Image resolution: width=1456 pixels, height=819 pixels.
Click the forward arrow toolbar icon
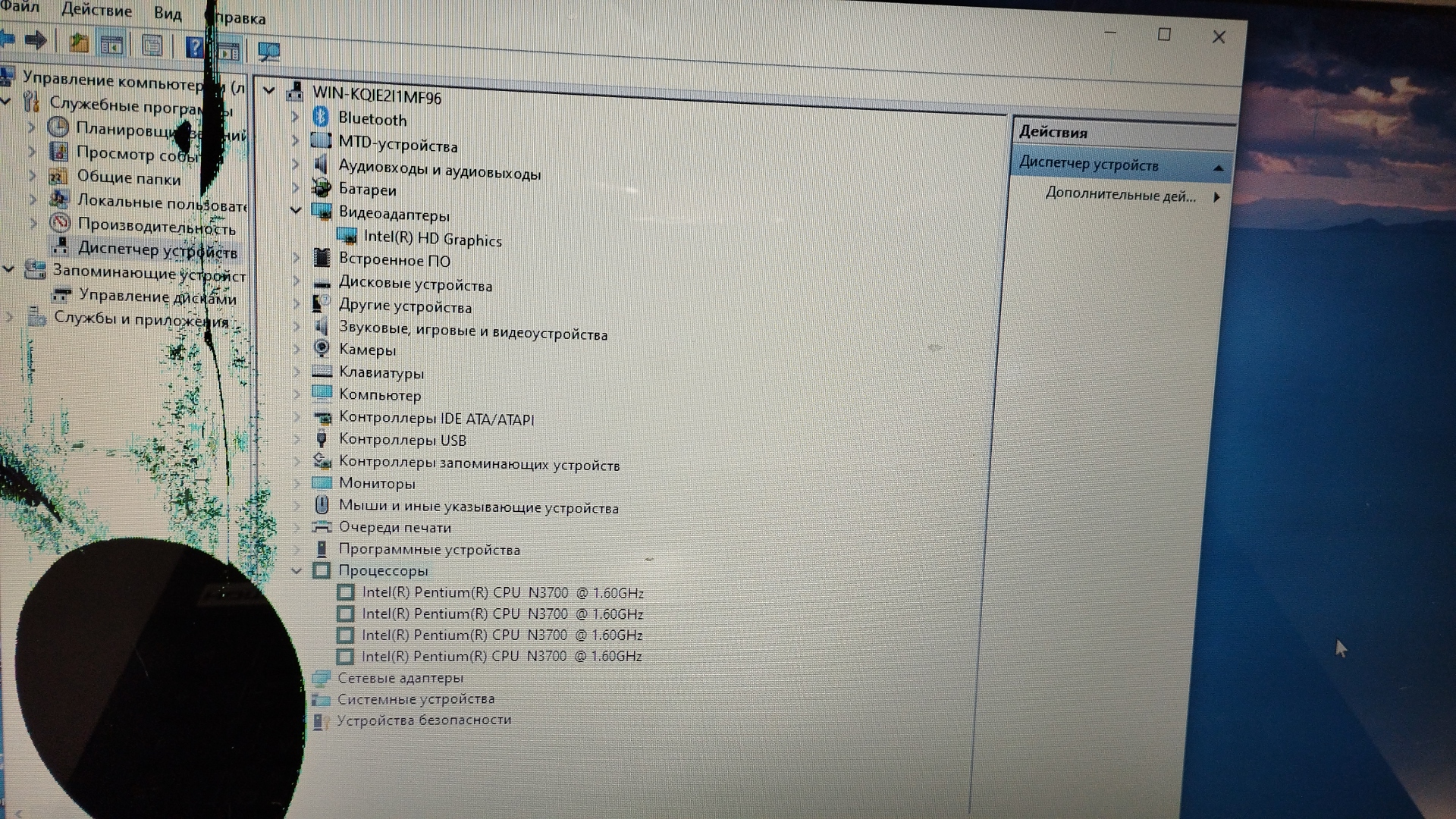click(x=36, y=40)
